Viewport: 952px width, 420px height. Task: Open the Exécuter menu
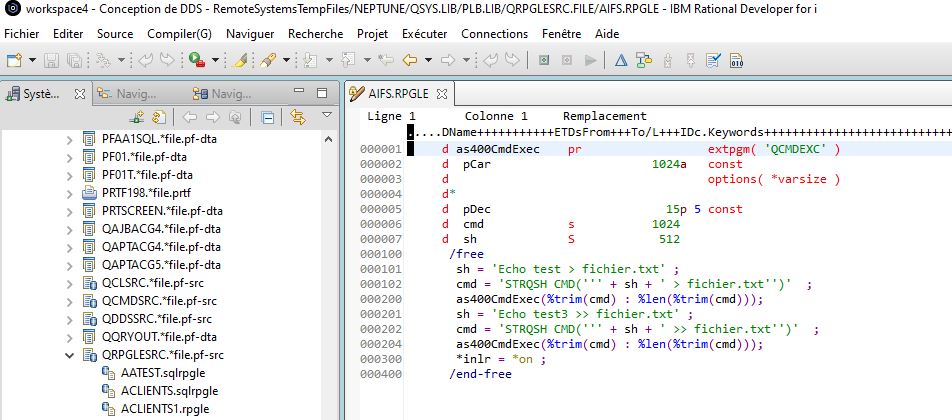point(424,34)
